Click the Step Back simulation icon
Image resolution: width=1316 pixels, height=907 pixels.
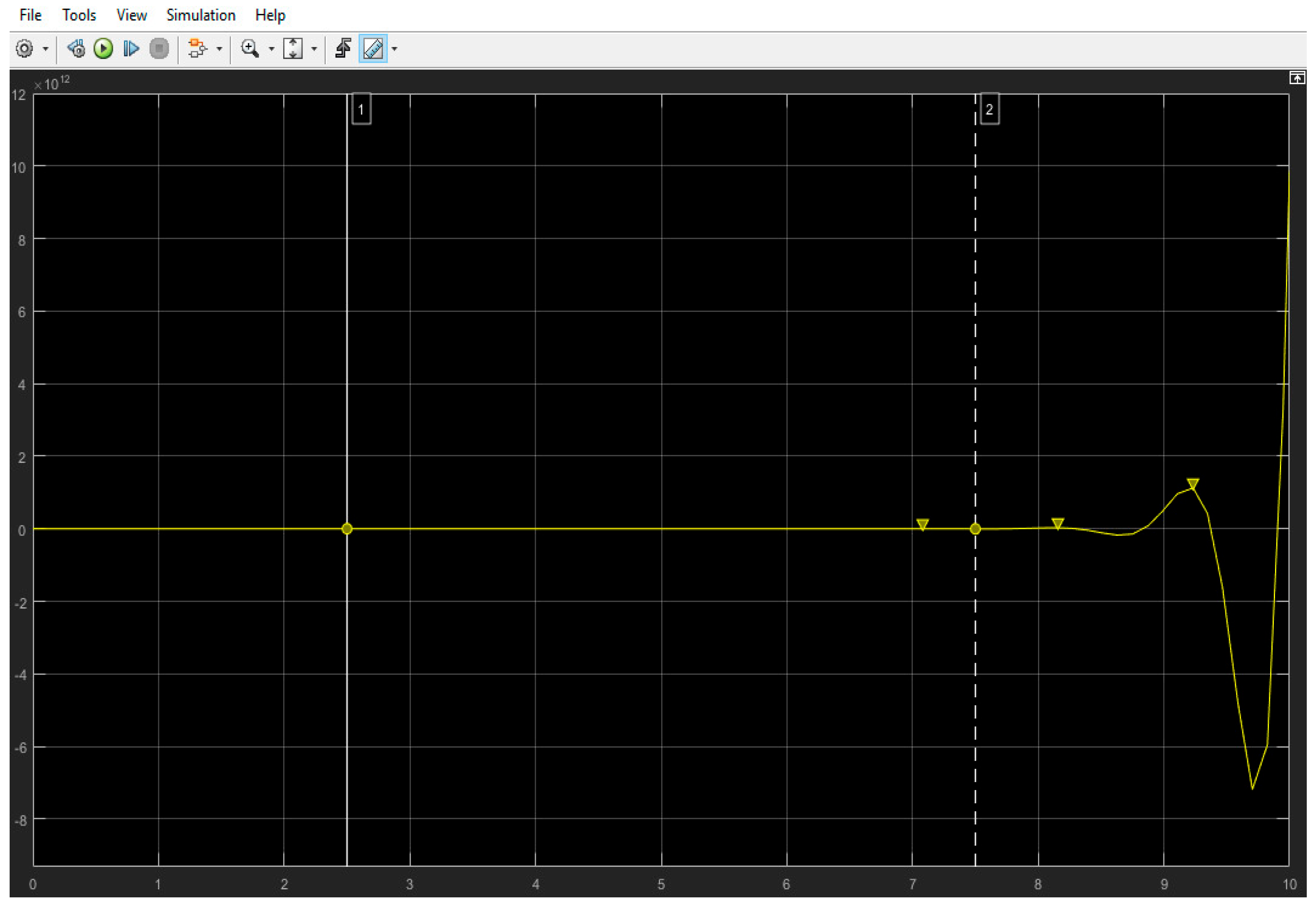76,49
